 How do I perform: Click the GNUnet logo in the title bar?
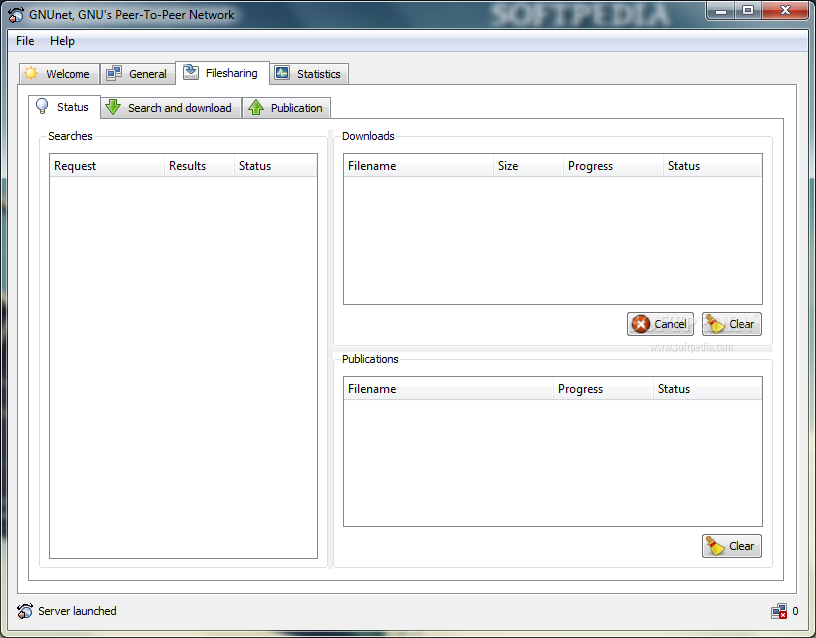click(x=16, y=15)
